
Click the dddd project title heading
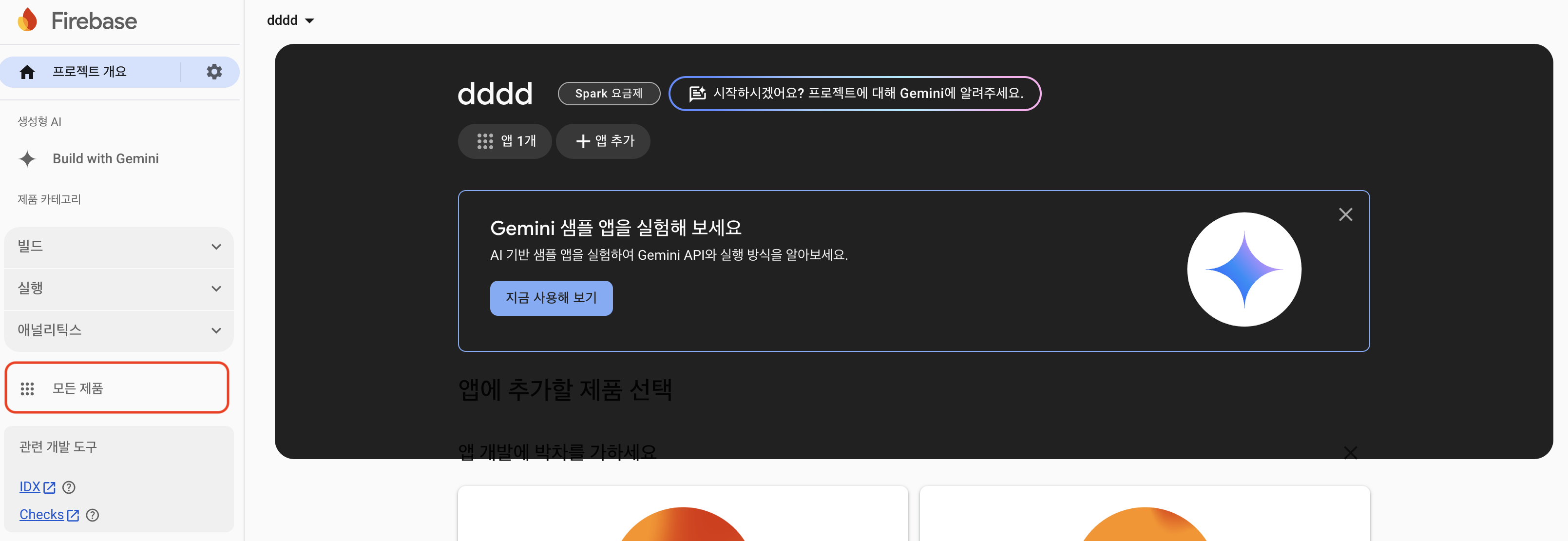click(x=495, y=95)
